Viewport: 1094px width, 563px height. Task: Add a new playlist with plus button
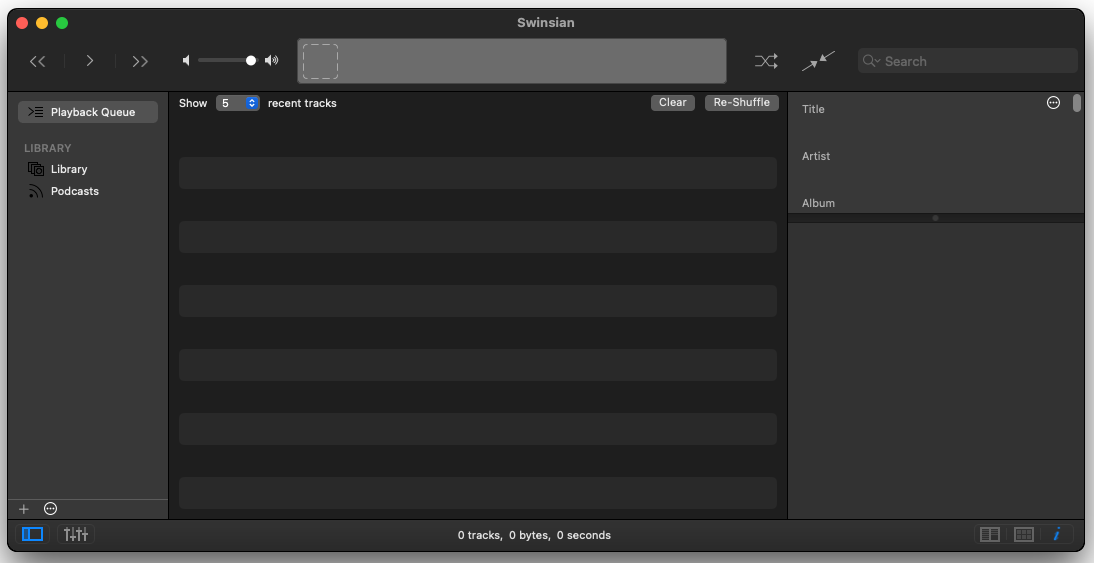point(24,509)
